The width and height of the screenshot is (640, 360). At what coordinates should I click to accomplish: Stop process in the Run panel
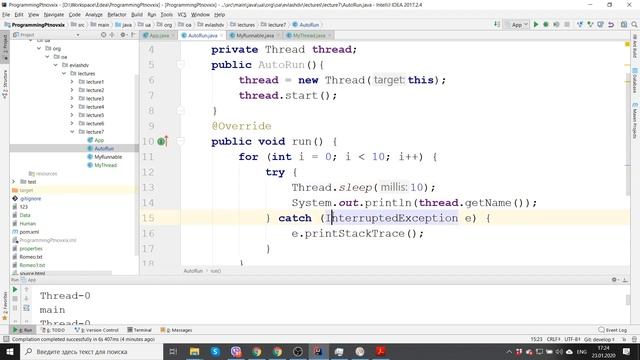point(15,299)
